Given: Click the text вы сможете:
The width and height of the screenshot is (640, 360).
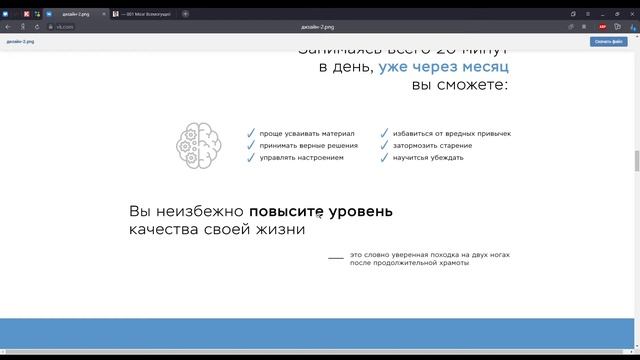Looking at the screenshot, I should 460,85.
